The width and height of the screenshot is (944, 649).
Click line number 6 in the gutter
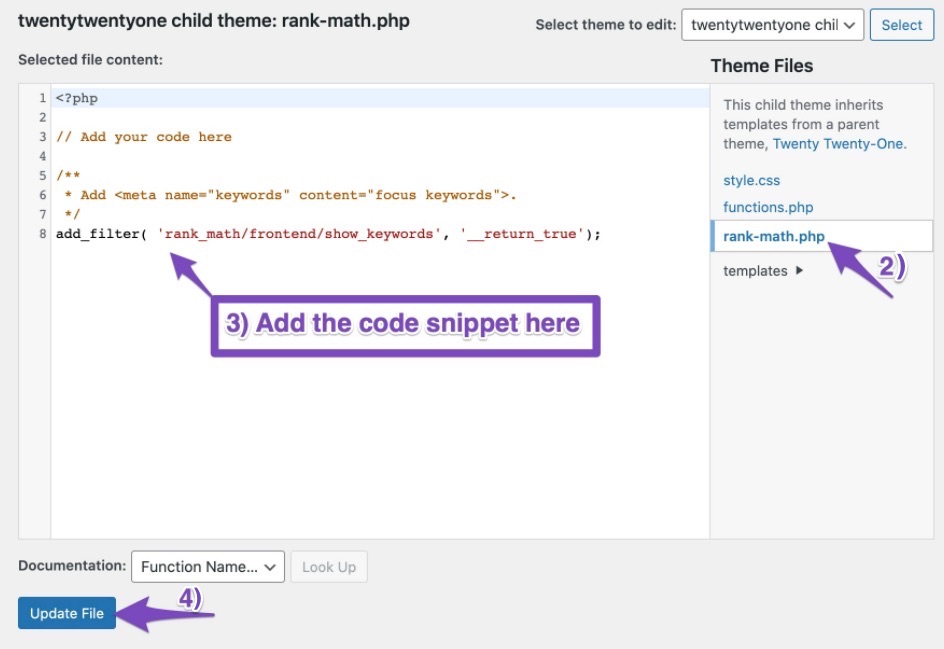[43, 195]
